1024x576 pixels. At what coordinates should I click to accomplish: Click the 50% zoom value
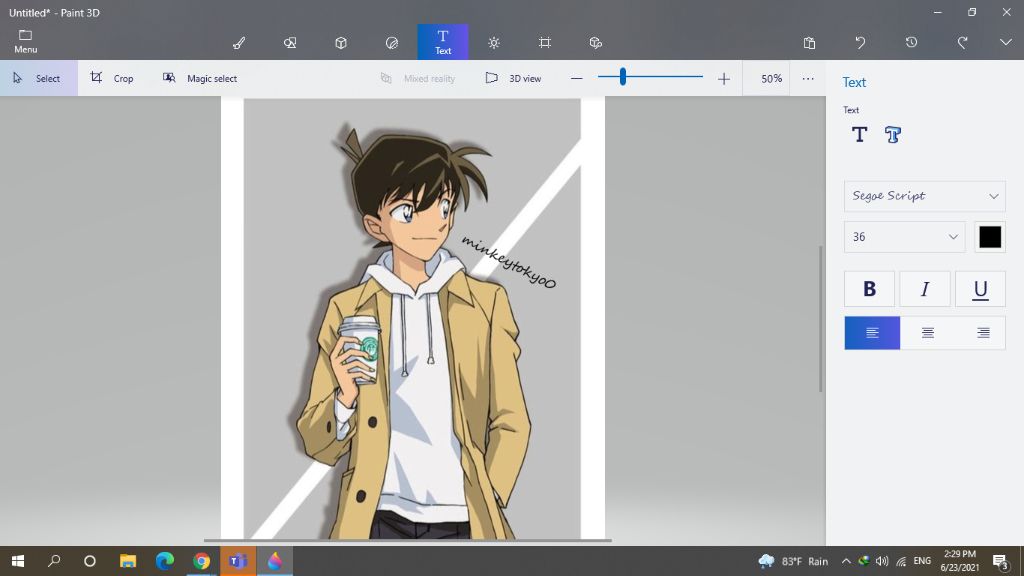(x=771, y=78)
